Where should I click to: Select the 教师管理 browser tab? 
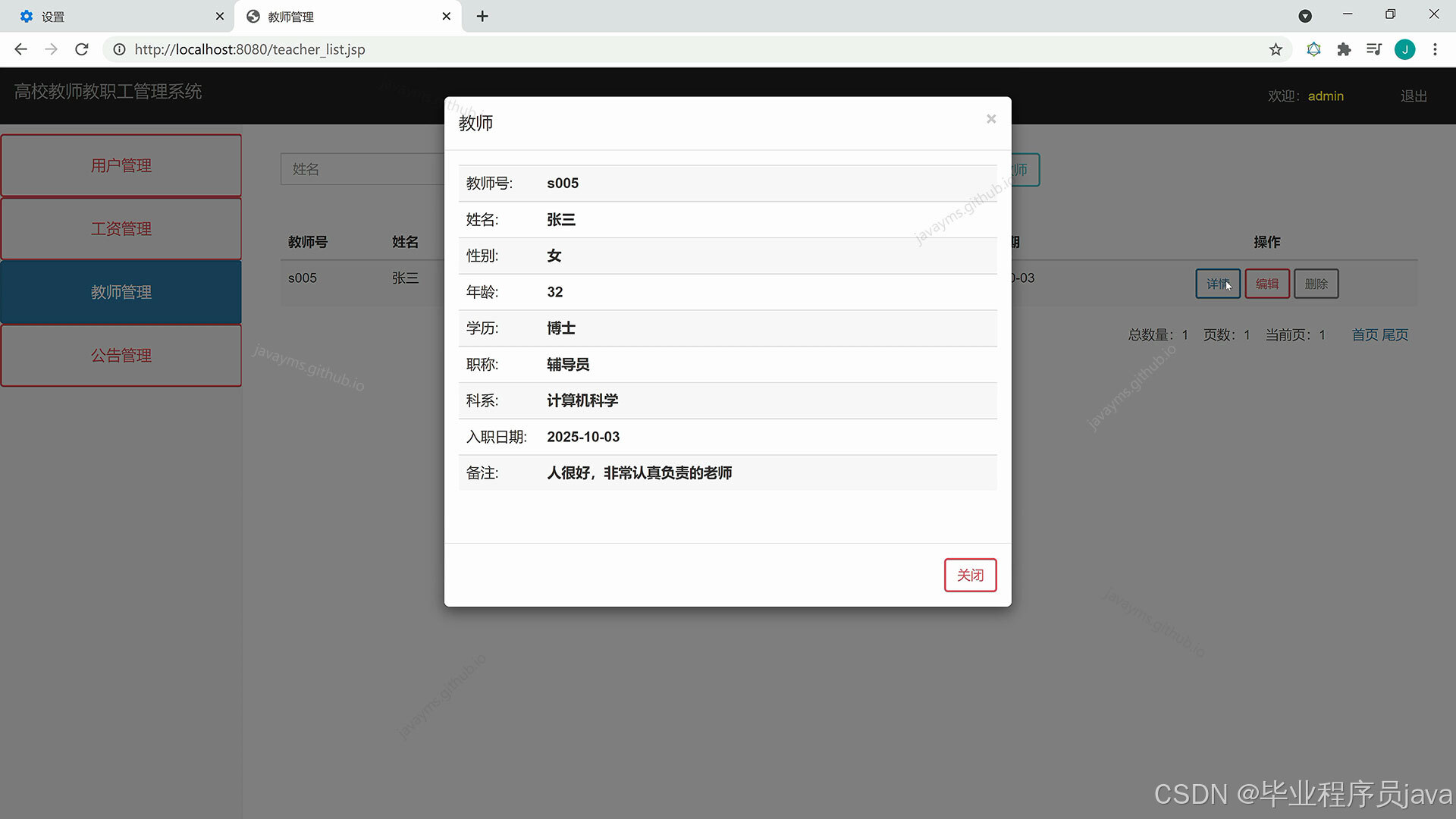tap(348, 16)
